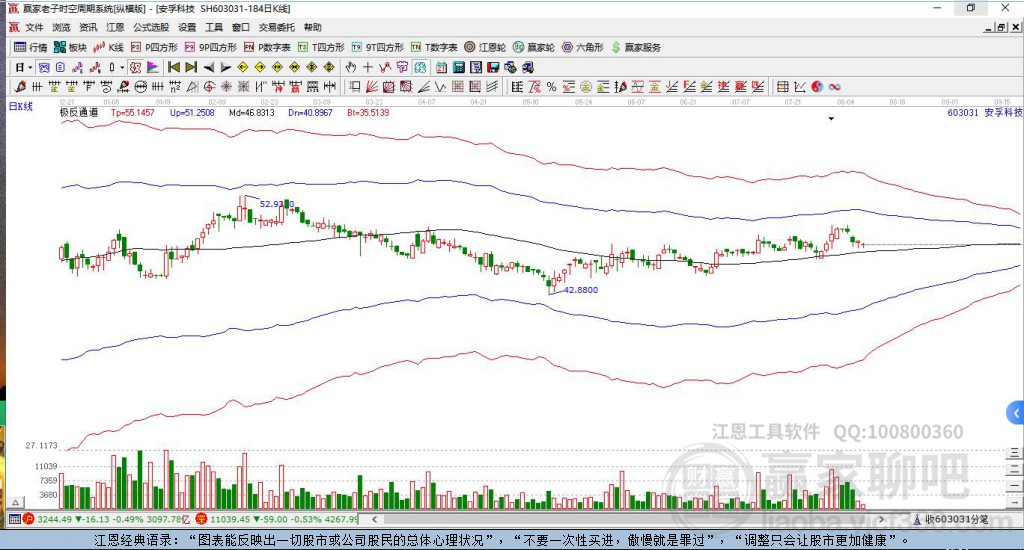This screenshot has height=550, width=1024.
Task: Click the 极反通道 indicator label
Action: click(79, 112)
